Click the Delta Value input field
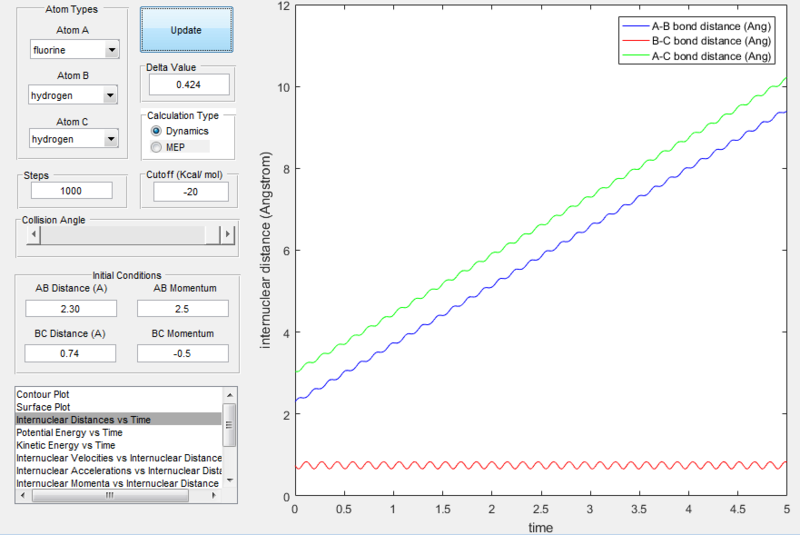The width and height of the screenshot is (800, 535). 189,85
